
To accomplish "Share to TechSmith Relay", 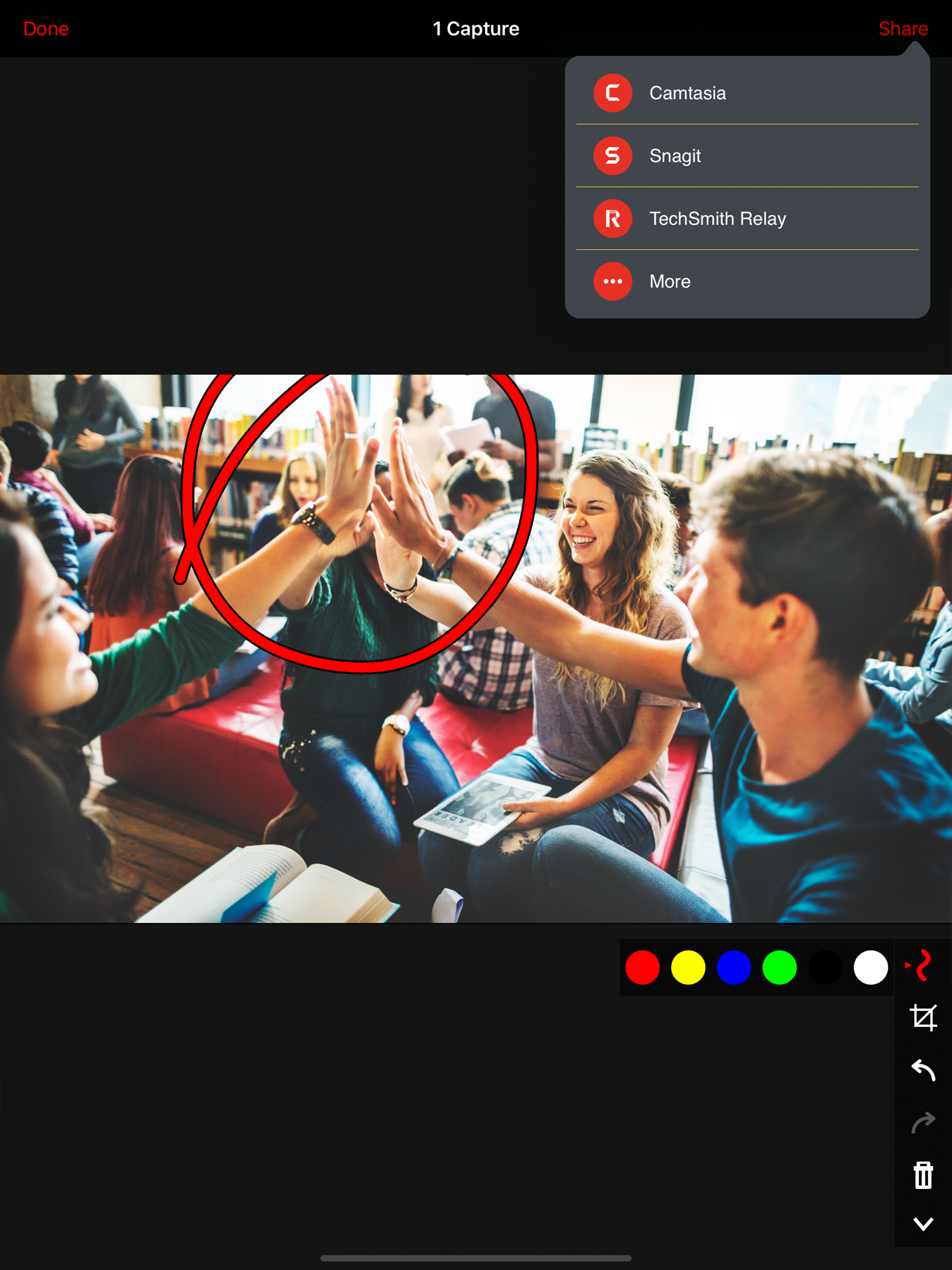I will [x=747, y=219].
